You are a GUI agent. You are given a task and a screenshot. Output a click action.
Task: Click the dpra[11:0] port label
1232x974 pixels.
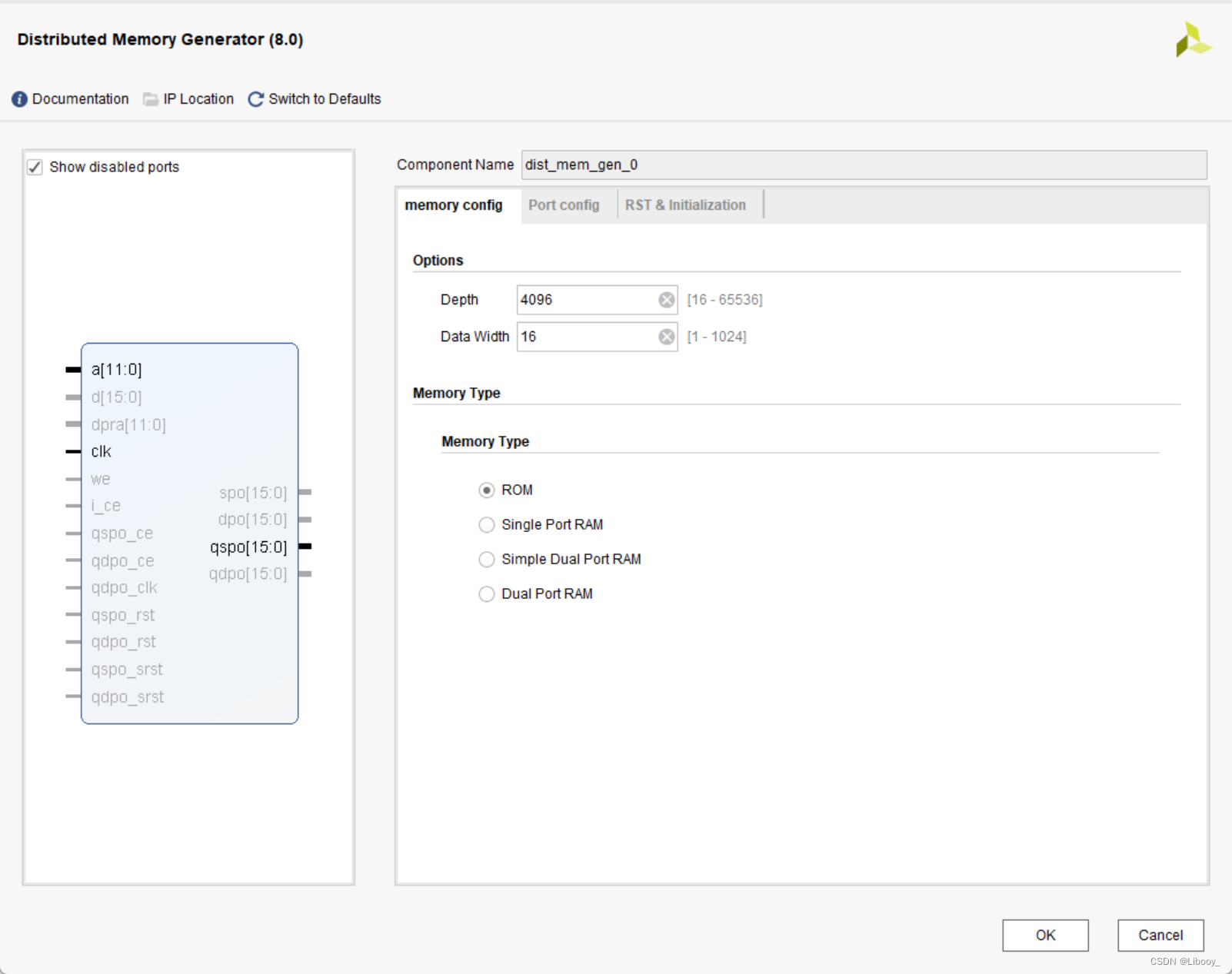point(128,425)
